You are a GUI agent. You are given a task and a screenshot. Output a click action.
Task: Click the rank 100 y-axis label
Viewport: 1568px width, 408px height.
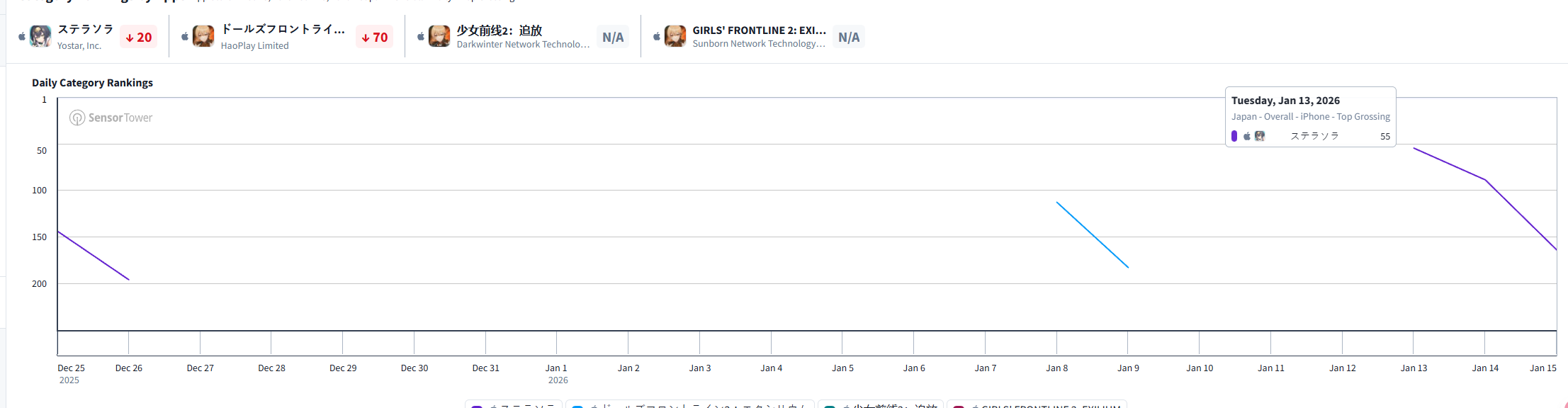coord(40,191)
